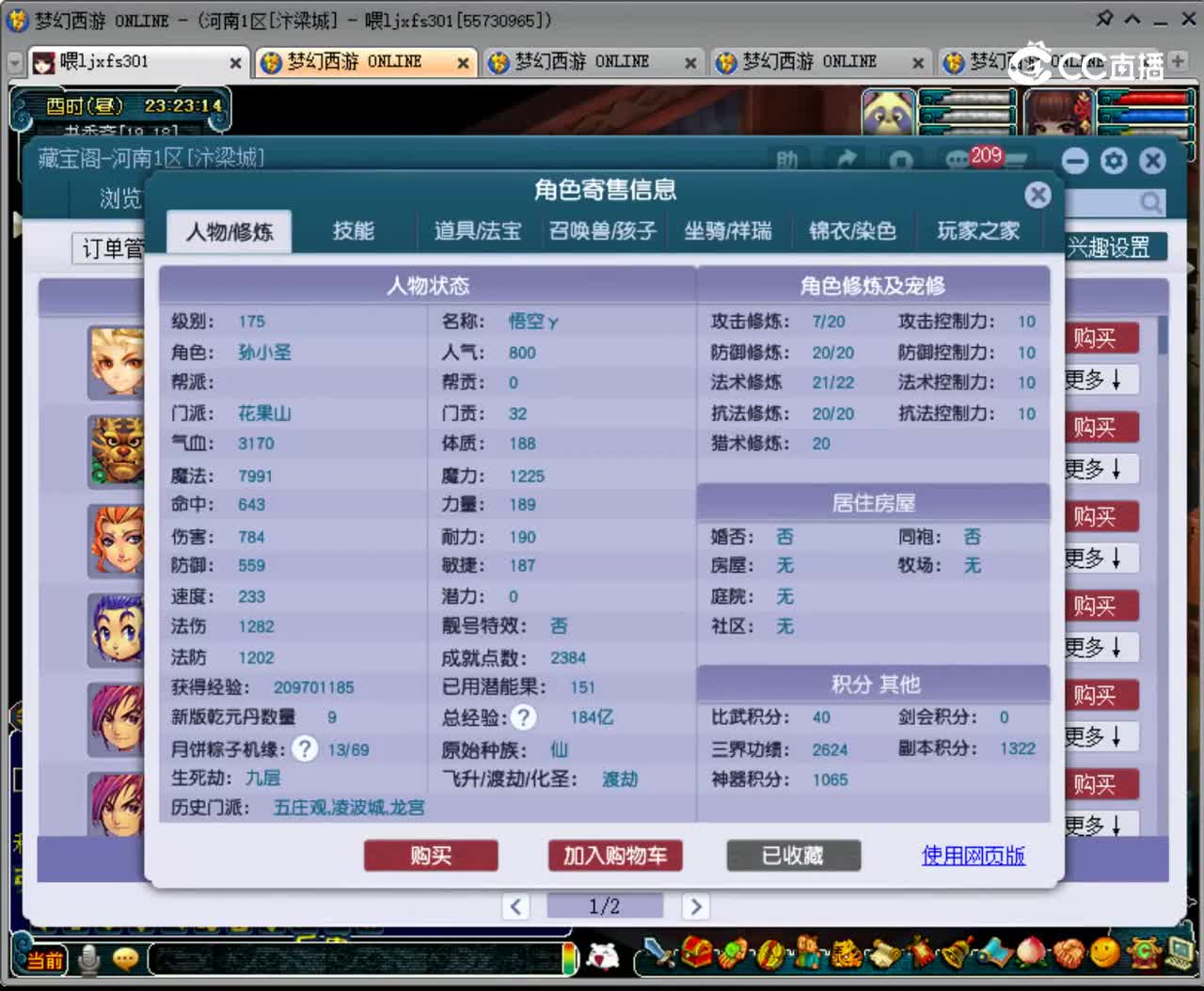The width and height of the screenshot is (1204, 991).
Task: Select the purple-haired character avatar
Action: point(116,630)
